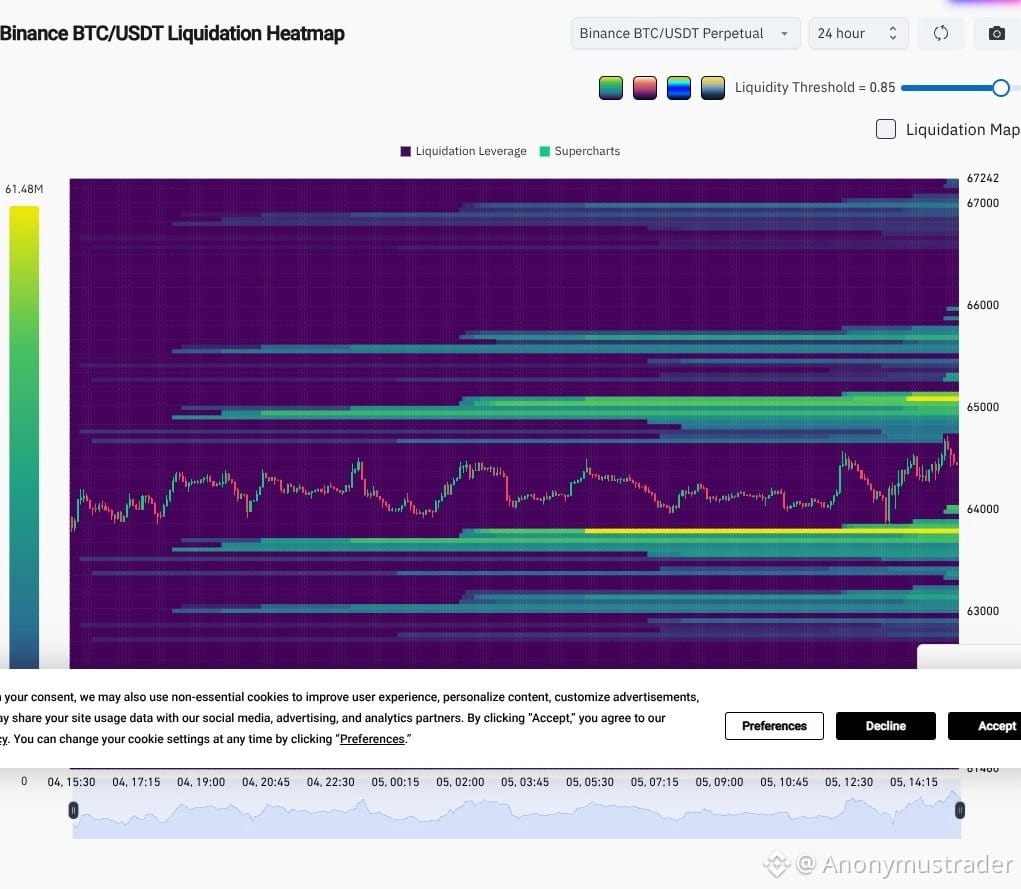Click the camera screenshot icon

(996, 33)
